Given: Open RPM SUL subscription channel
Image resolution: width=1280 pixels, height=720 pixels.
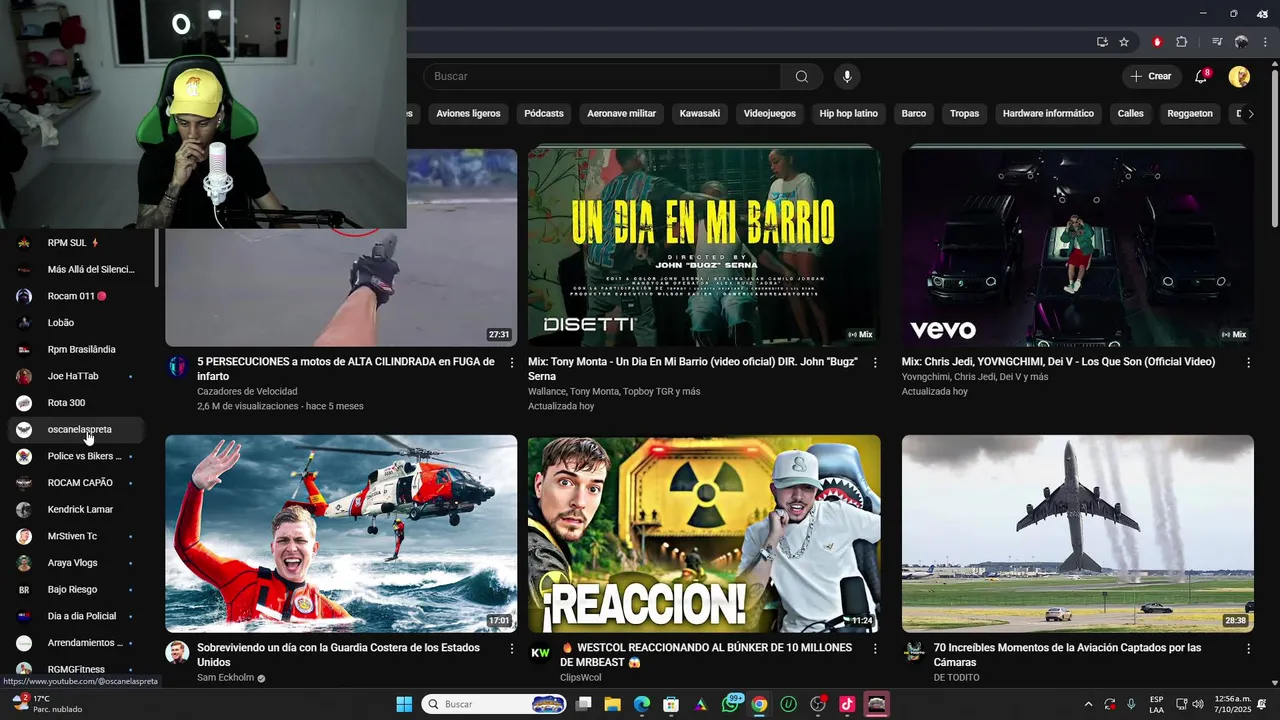Looking at the screenshot, I should pyautogui.click(x=76, y=243).
